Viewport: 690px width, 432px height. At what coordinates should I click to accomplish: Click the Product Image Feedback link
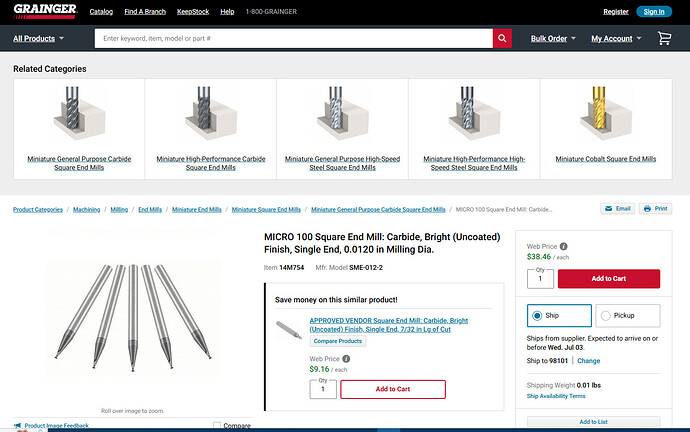(56, 425)
